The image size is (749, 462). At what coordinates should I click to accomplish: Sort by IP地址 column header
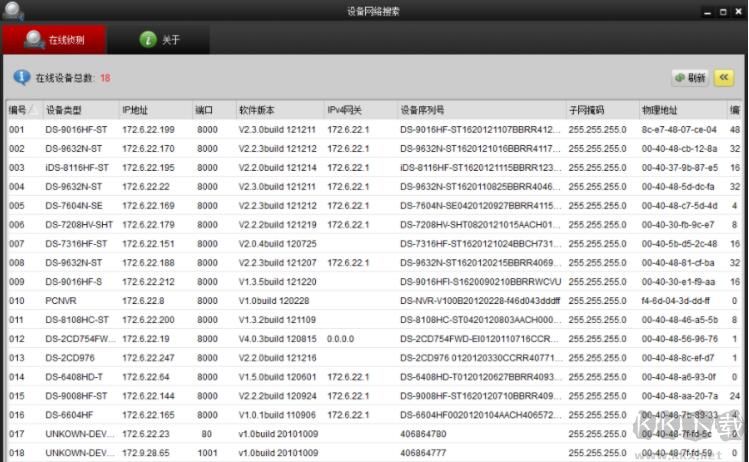tap(156, 110)
